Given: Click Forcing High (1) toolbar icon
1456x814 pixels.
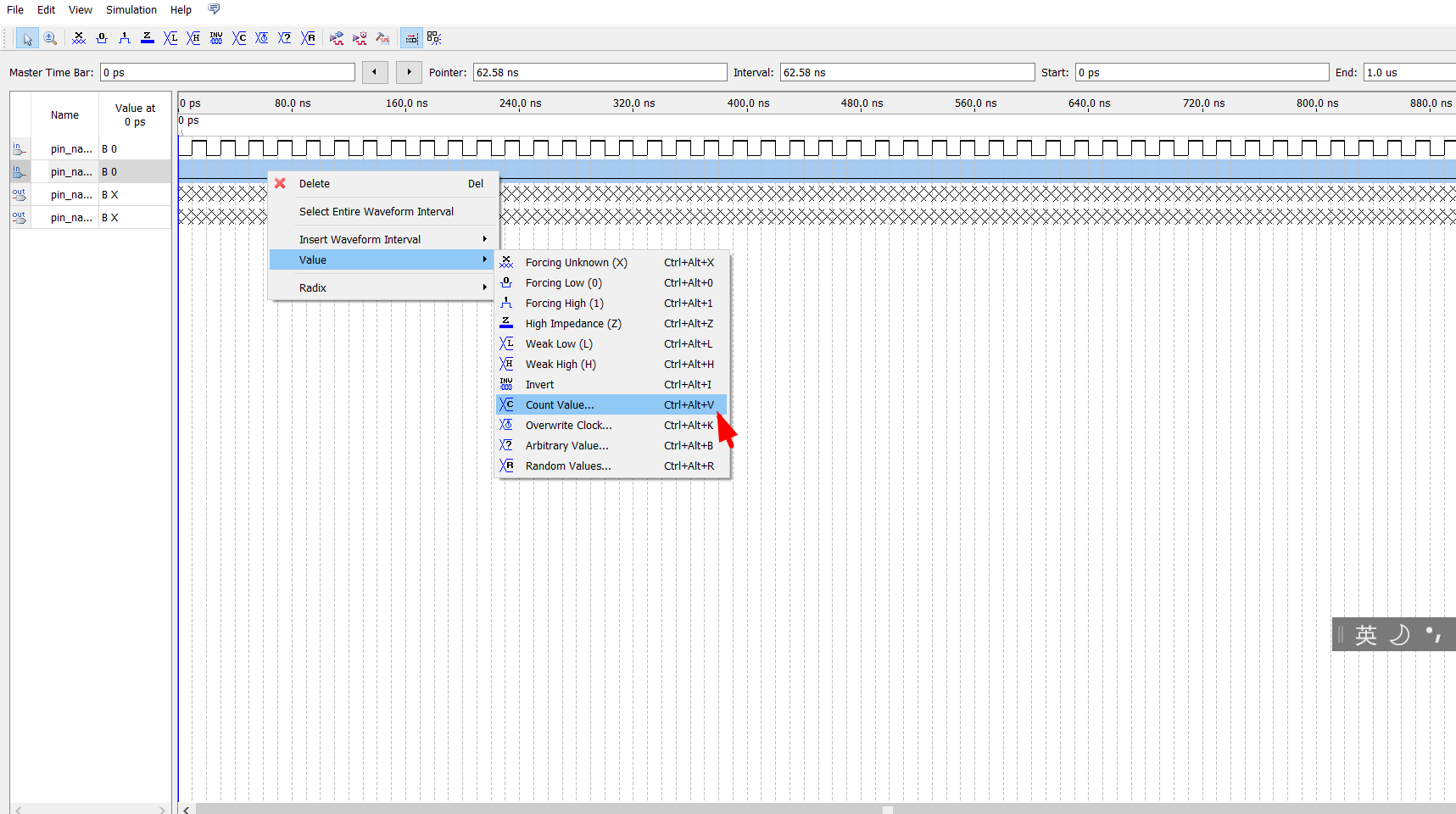Looking at the screenshot, I should pyautogui.click(x=125, y=38).
